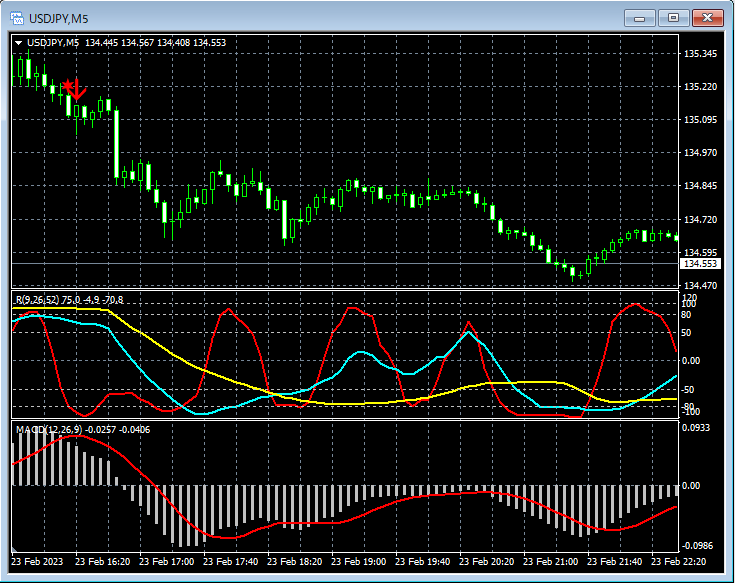Viewport: 736px width, 583px height.
Task: Close the USDJPY,M5 chart window
Action: pyautogui.click(x=706, y=18)
